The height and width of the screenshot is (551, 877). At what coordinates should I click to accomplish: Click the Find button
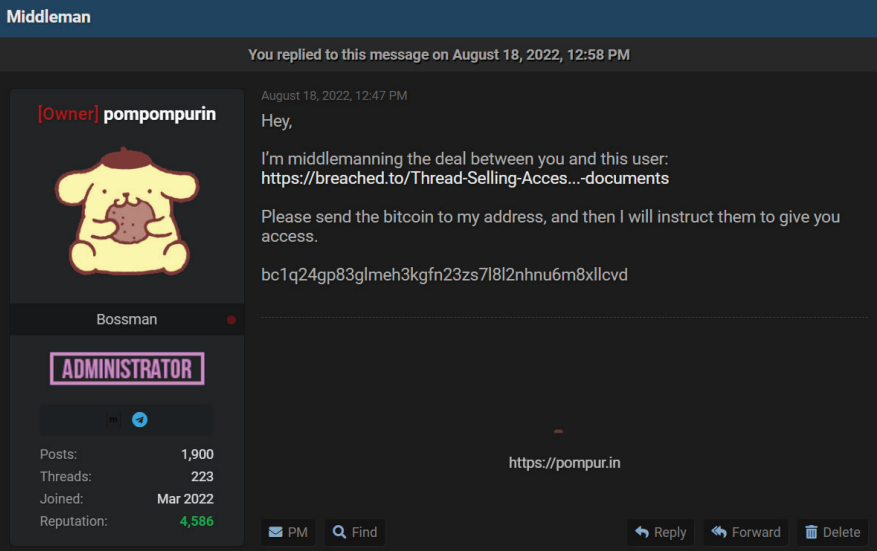(355, 532)
